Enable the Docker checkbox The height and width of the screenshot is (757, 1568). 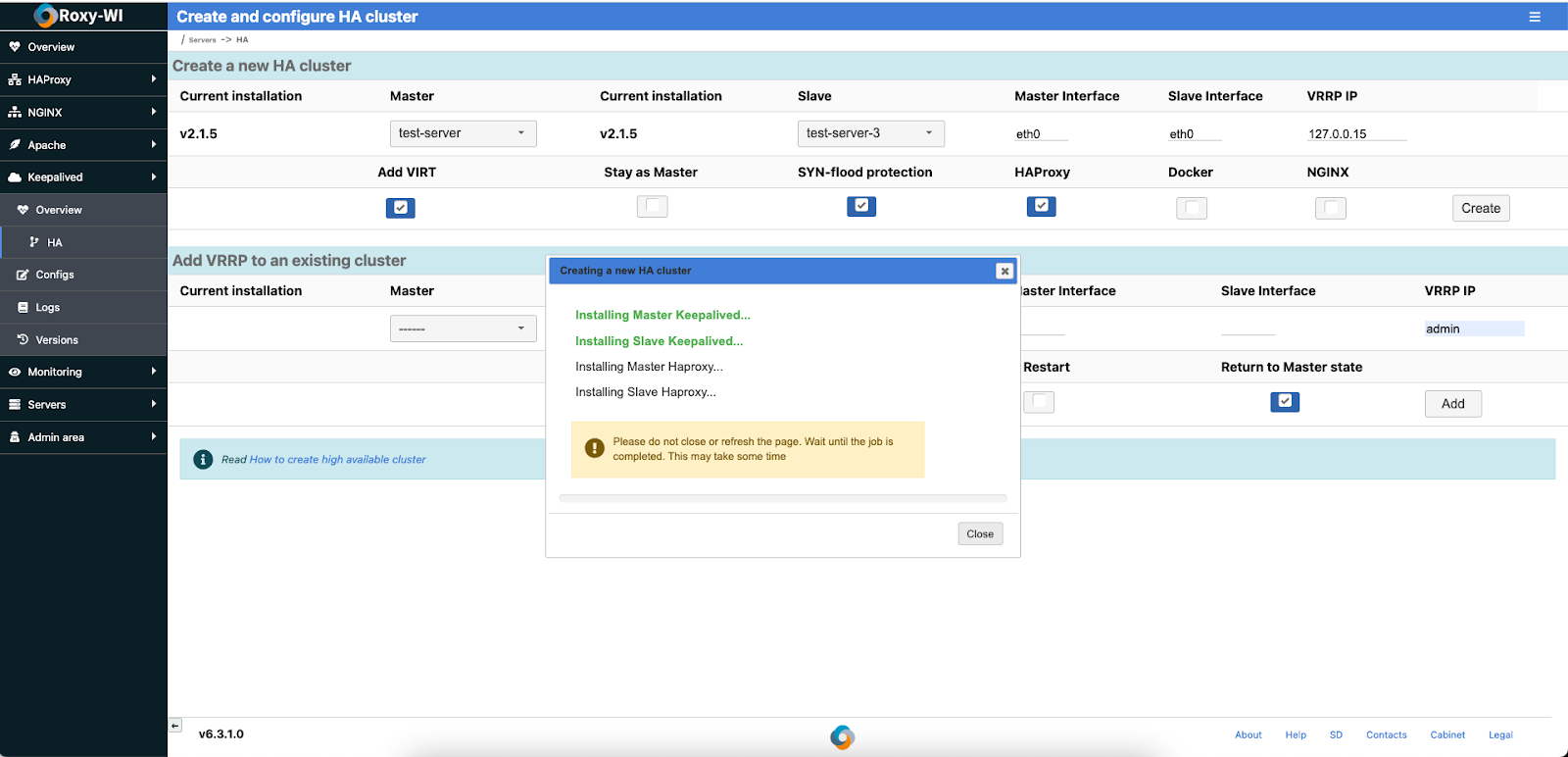point(1191,208)
